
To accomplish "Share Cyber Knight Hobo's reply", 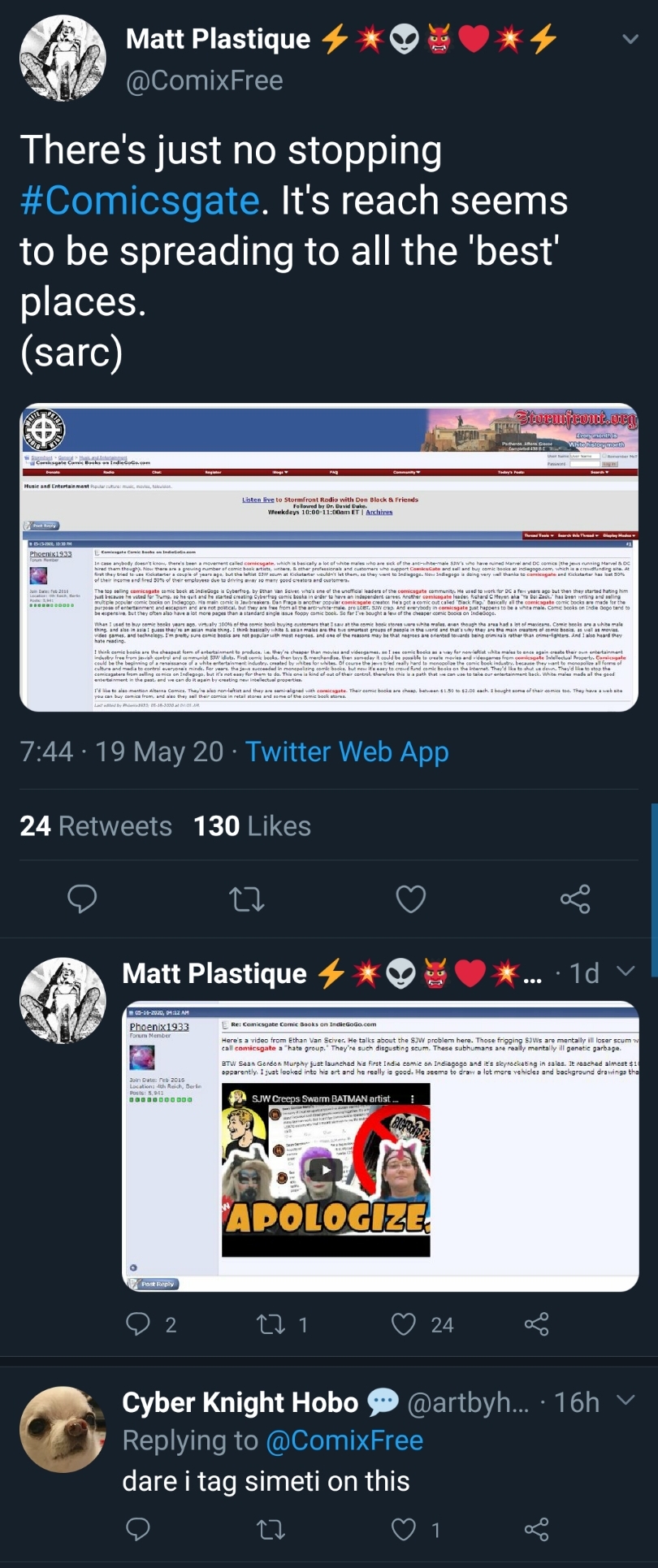I will click(x=536, y=1530).
